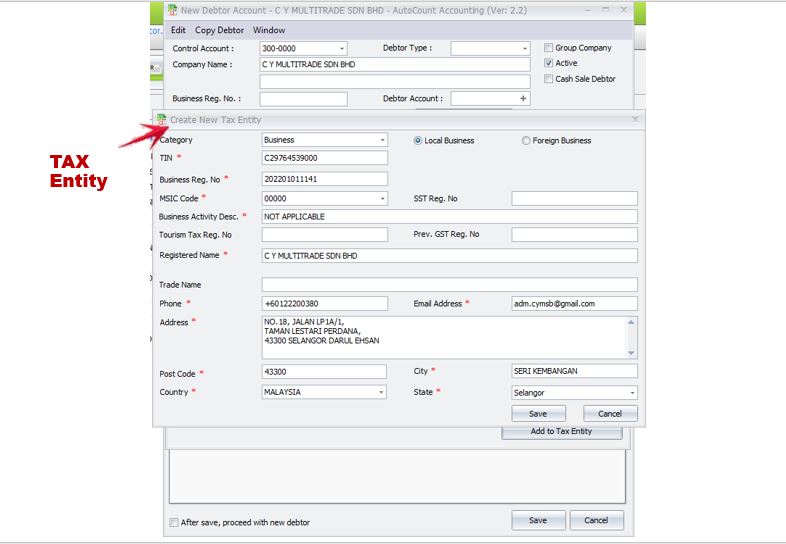
Task: Open the Copy Debtor menu
Action: click(219, 30)
